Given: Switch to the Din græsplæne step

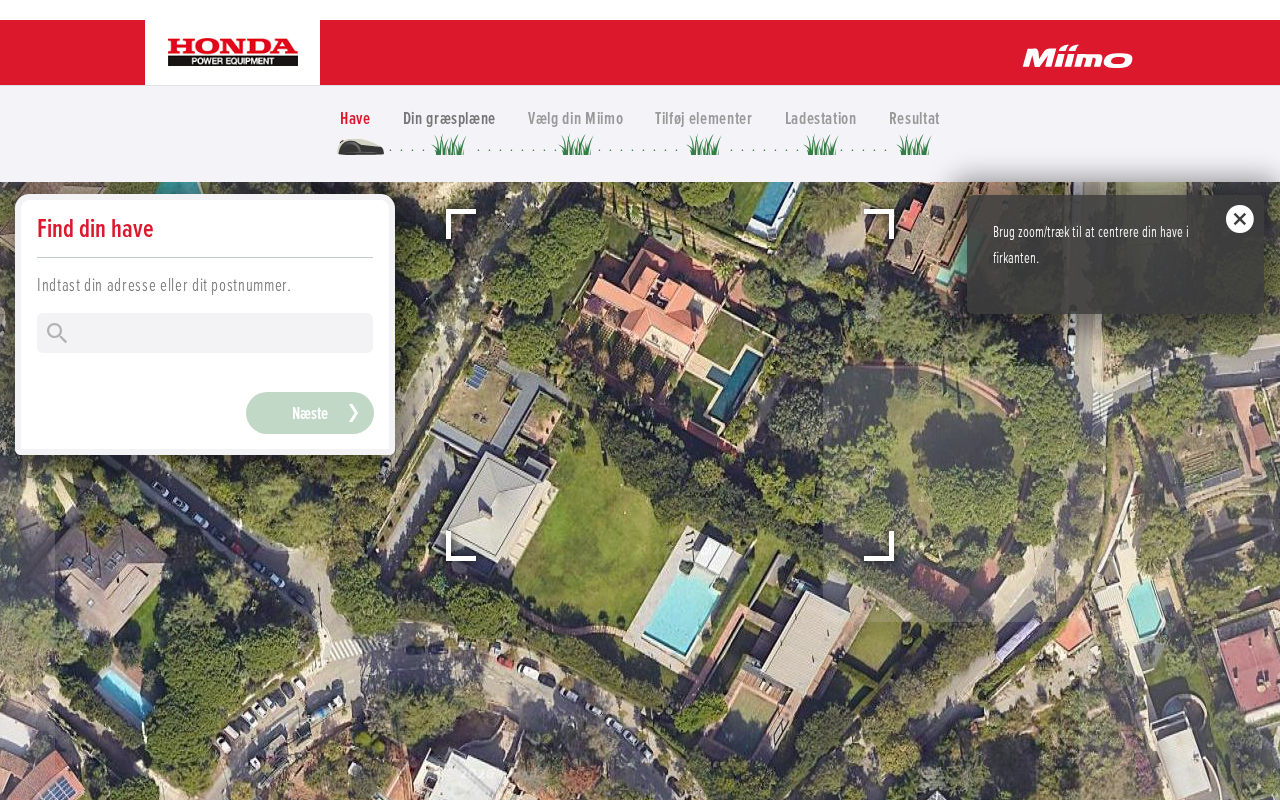Looking at the screenshot, I should (x=449, y=118).
